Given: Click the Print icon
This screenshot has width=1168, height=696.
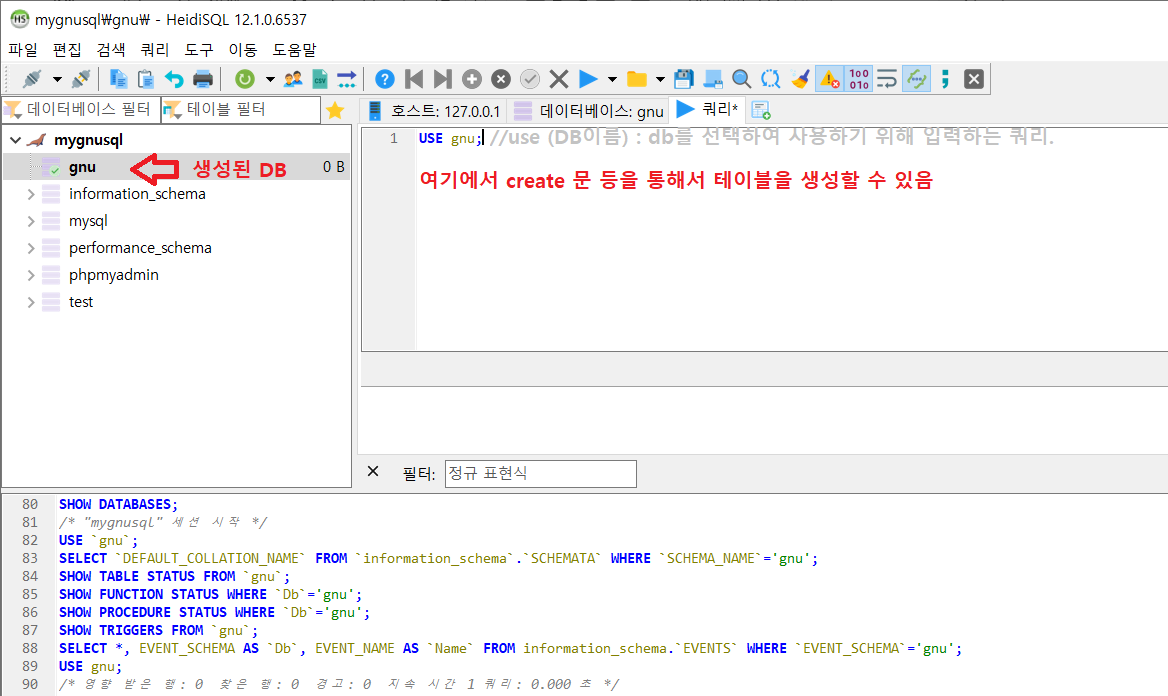Looking at the screenshot, I should [203, 79].
